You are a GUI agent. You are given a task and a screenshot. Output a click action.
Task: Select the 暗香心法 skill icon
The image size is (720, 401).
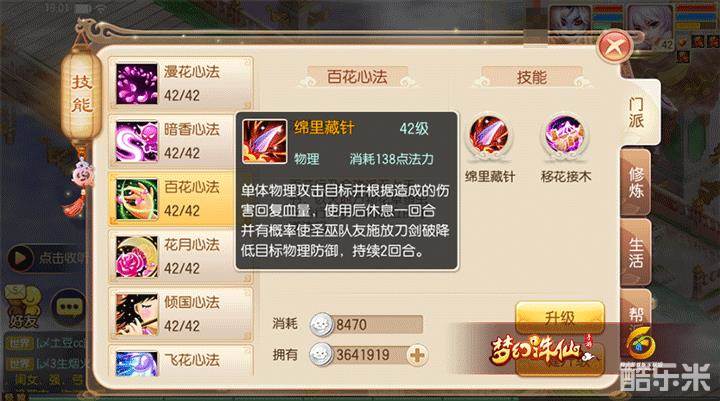click(x=136, y=141)
